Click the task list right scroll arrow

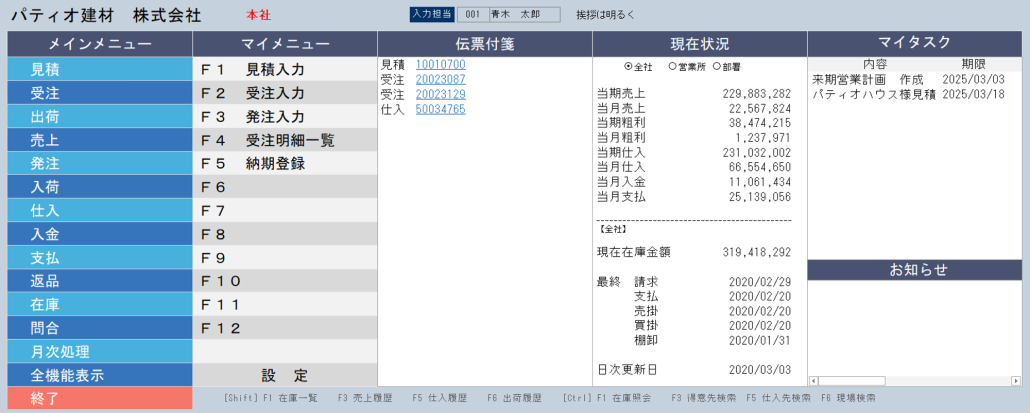(x=1017, y=380)
